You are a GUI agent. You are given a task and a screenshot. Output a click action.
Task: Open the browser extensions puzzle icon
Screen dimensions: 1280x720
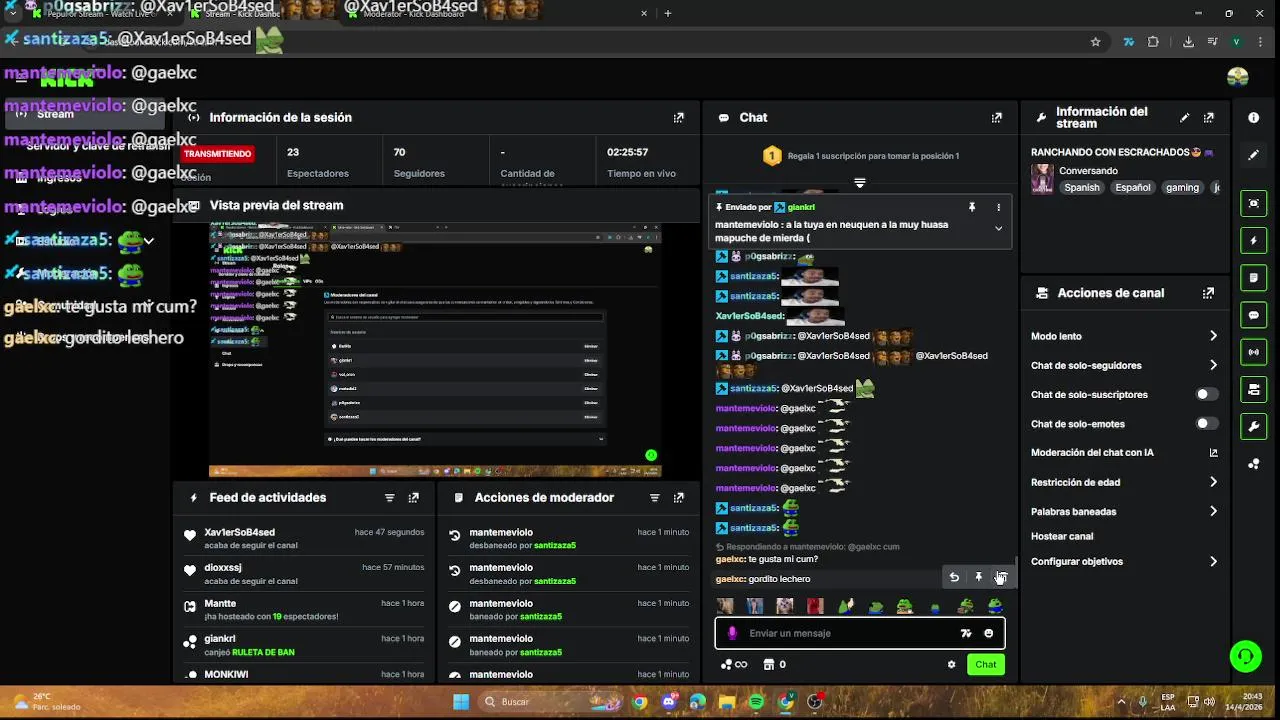1153,42
